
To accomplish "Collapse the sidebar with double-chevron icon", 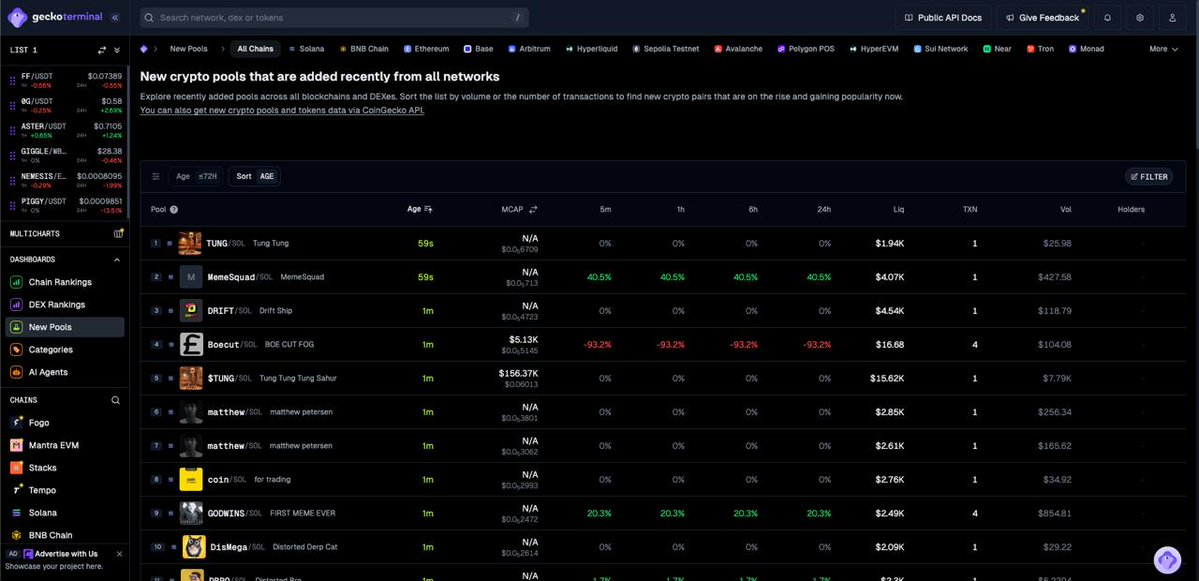I will [114, 18].
